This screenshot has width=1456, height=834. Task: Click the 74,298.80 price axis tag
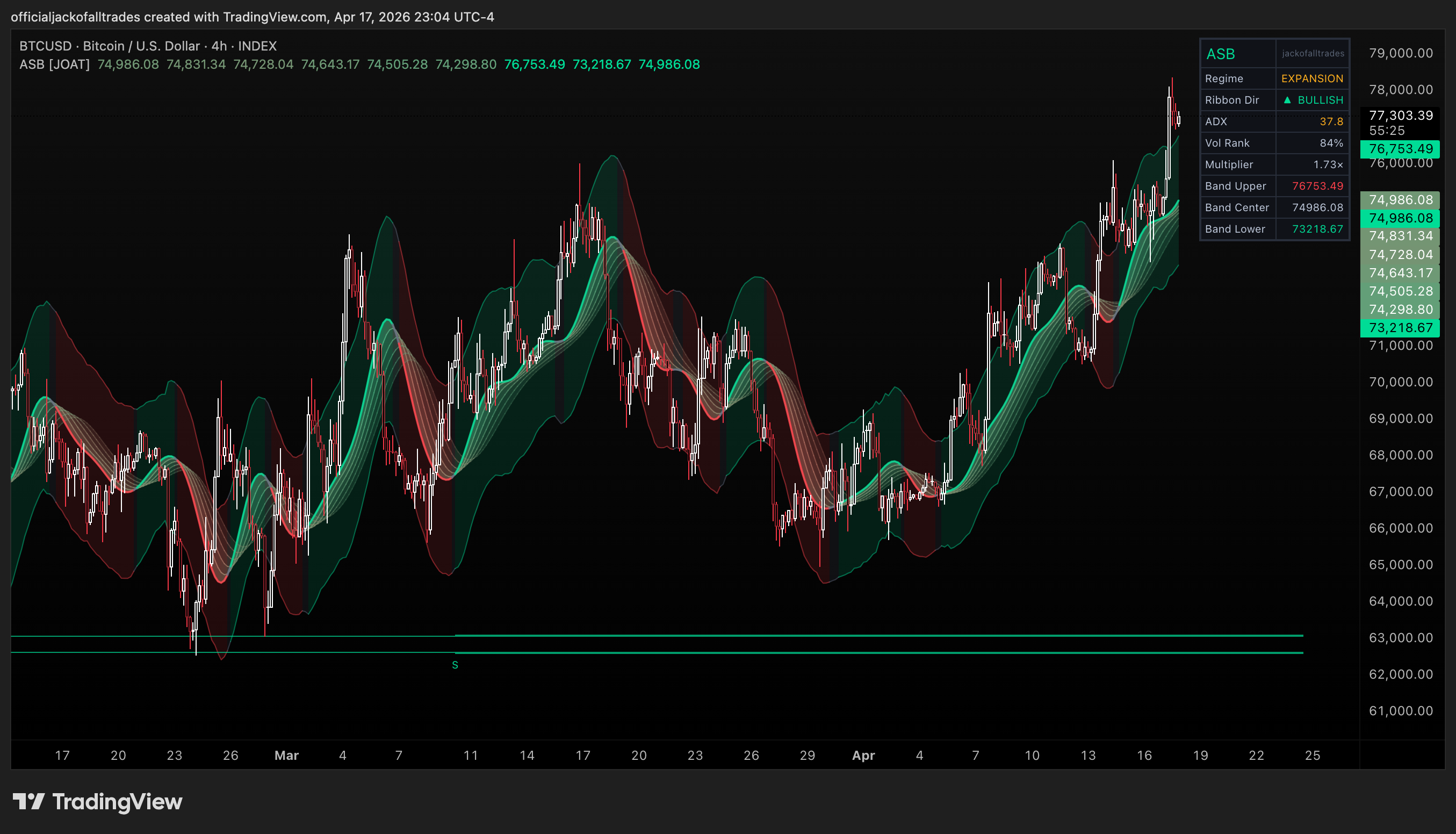coord(1401,310)
